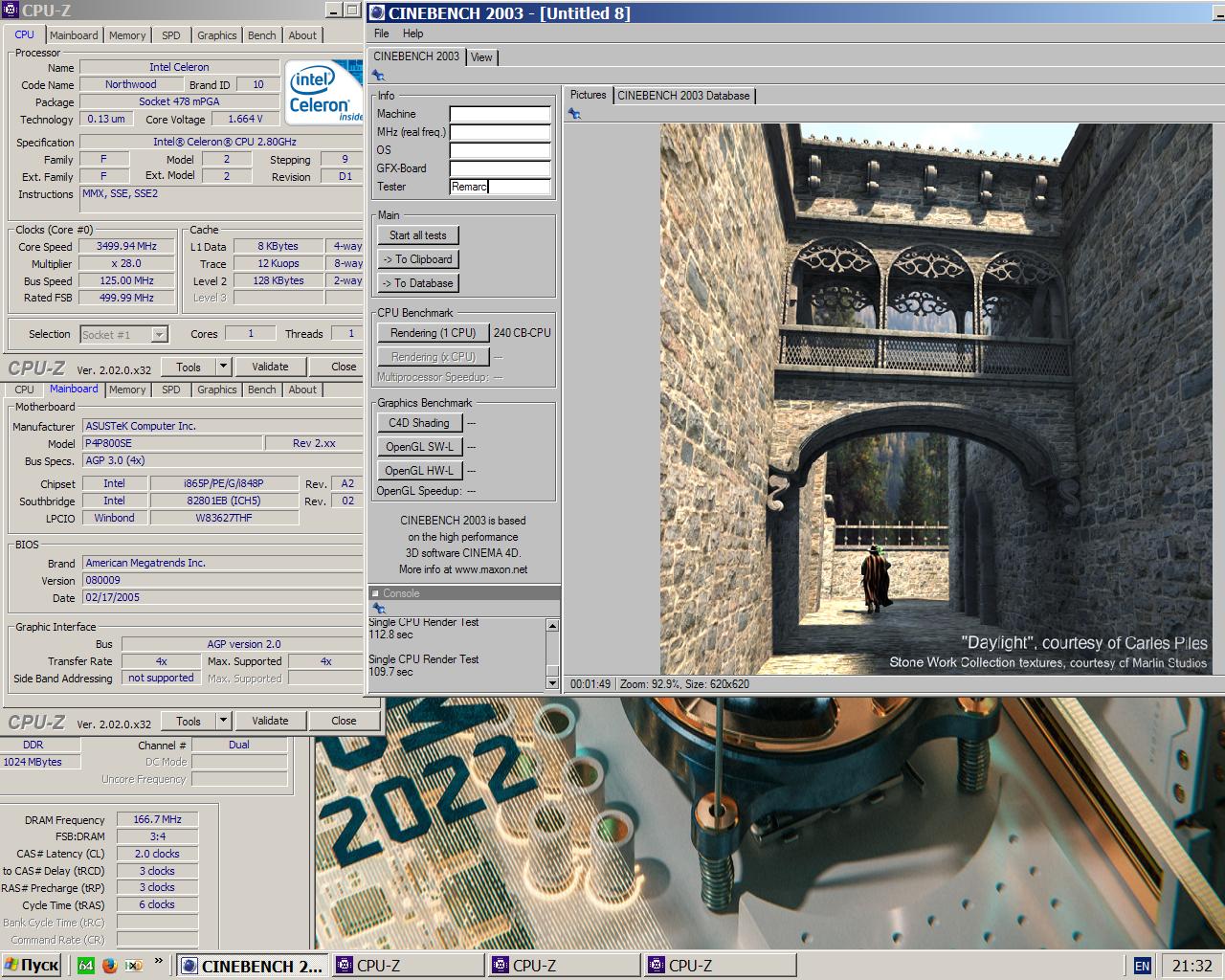Open CPU tab in Motherboard CPU-Z window
The width and height of the screenshot is (1225, 980).
pos(25,390)
